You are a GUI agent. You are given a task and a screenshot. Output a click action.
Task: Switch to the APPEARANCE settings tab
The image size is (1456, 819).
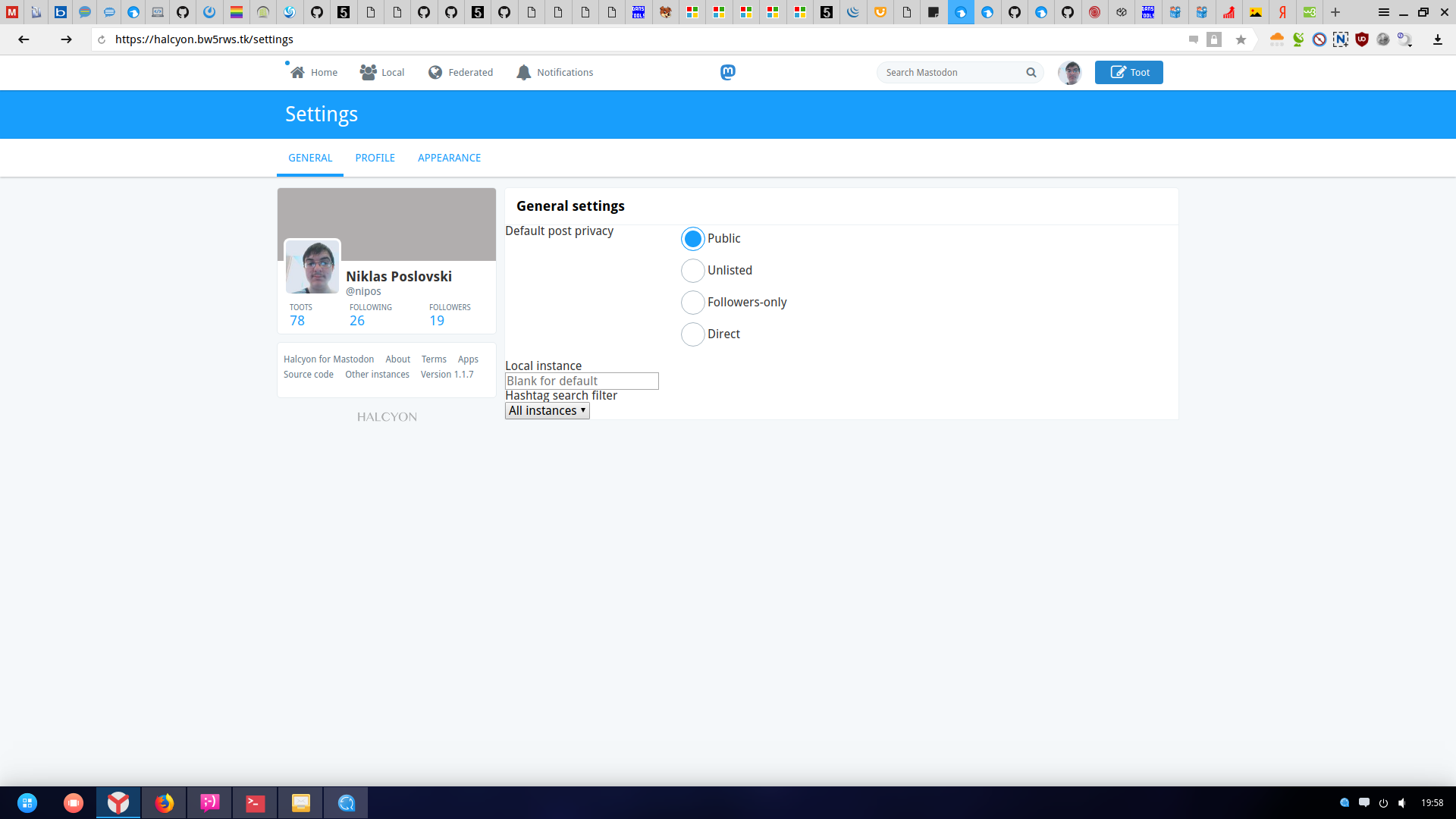point(449,158)
